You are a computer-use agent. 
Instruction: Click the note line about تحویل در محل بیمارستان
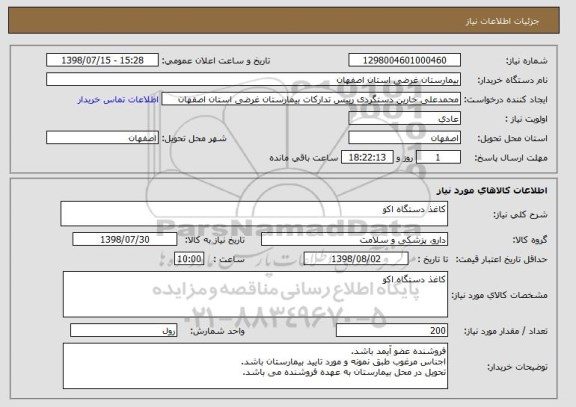tap(344, 372)
